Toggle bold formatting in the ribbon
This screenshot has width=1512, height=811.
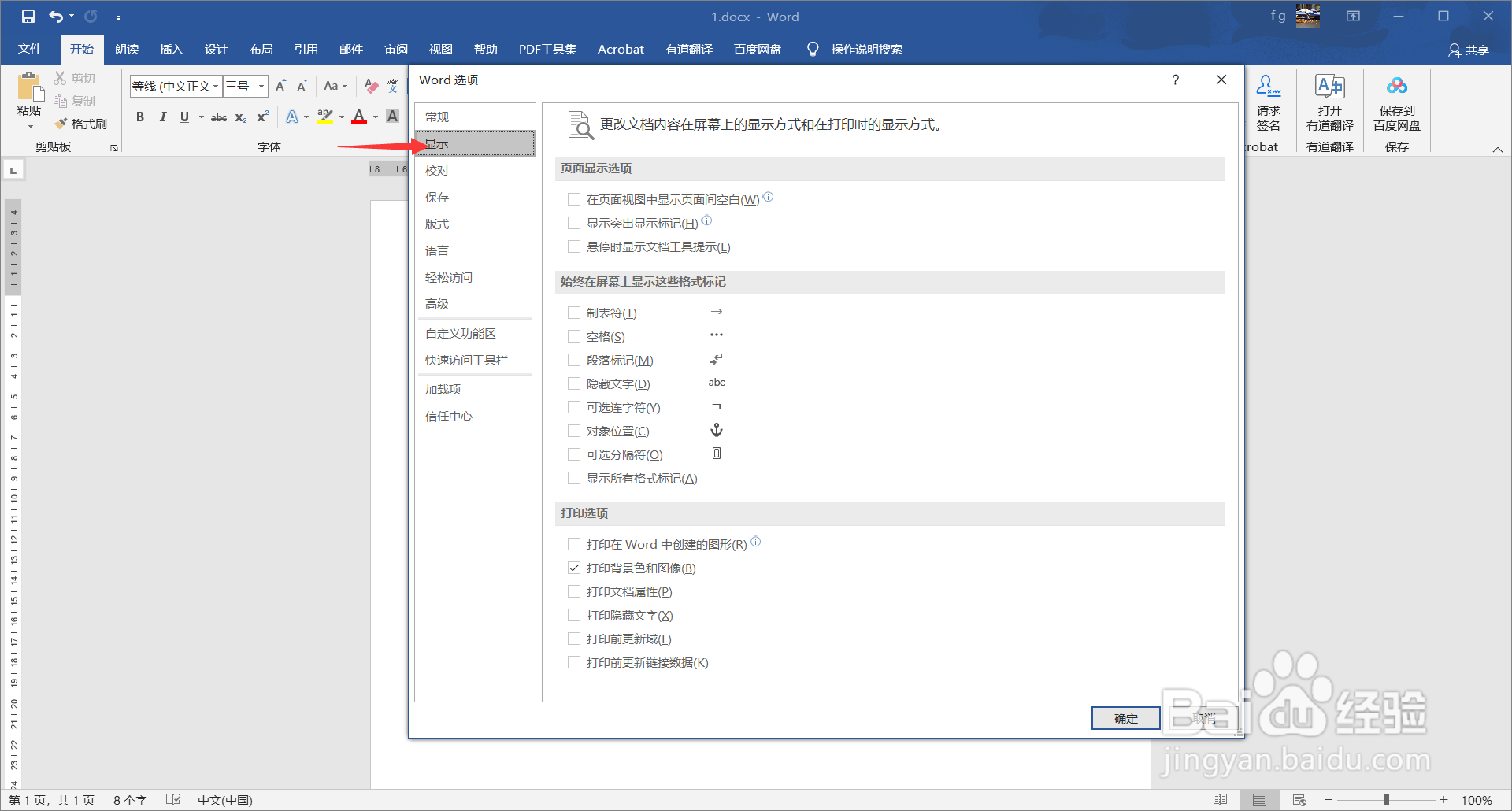click(x=140, y=117)
